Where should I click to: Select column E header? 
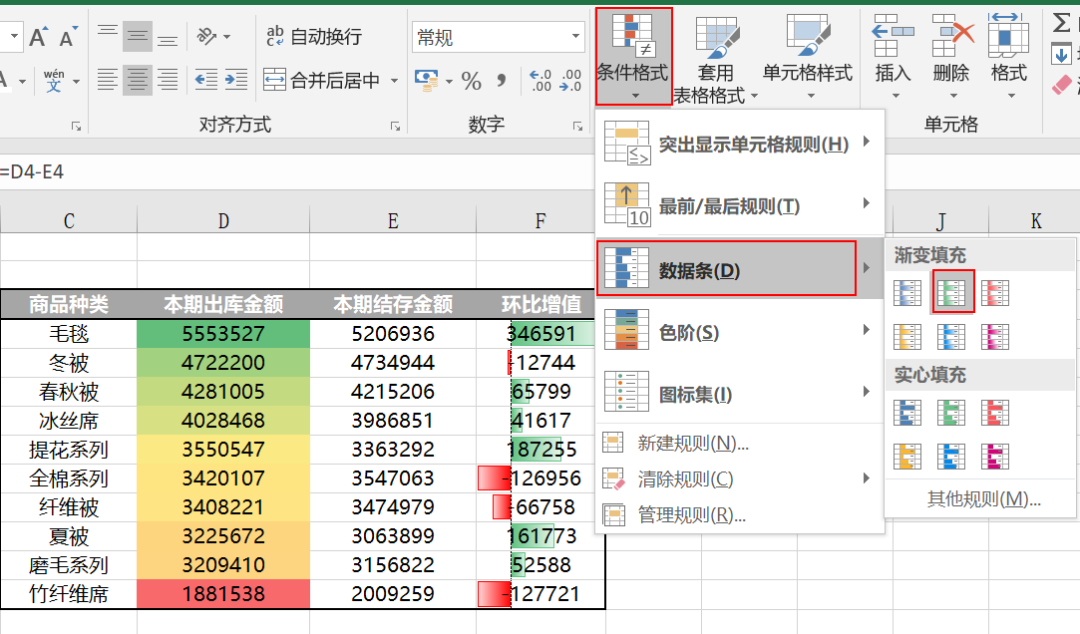(x=393, y=221)
